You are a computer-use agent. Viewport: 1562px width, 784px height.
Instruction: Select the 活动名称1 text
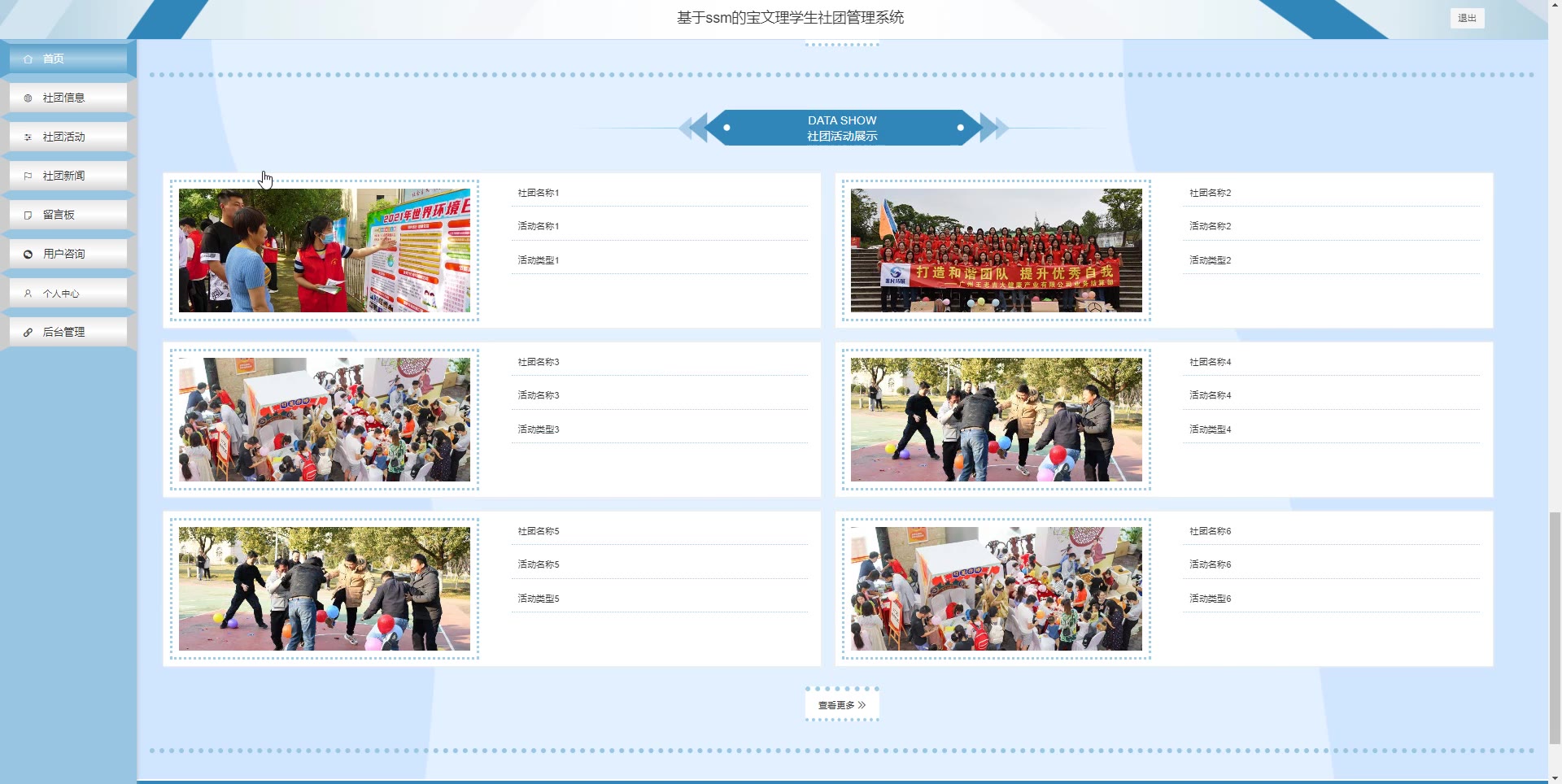539,226
